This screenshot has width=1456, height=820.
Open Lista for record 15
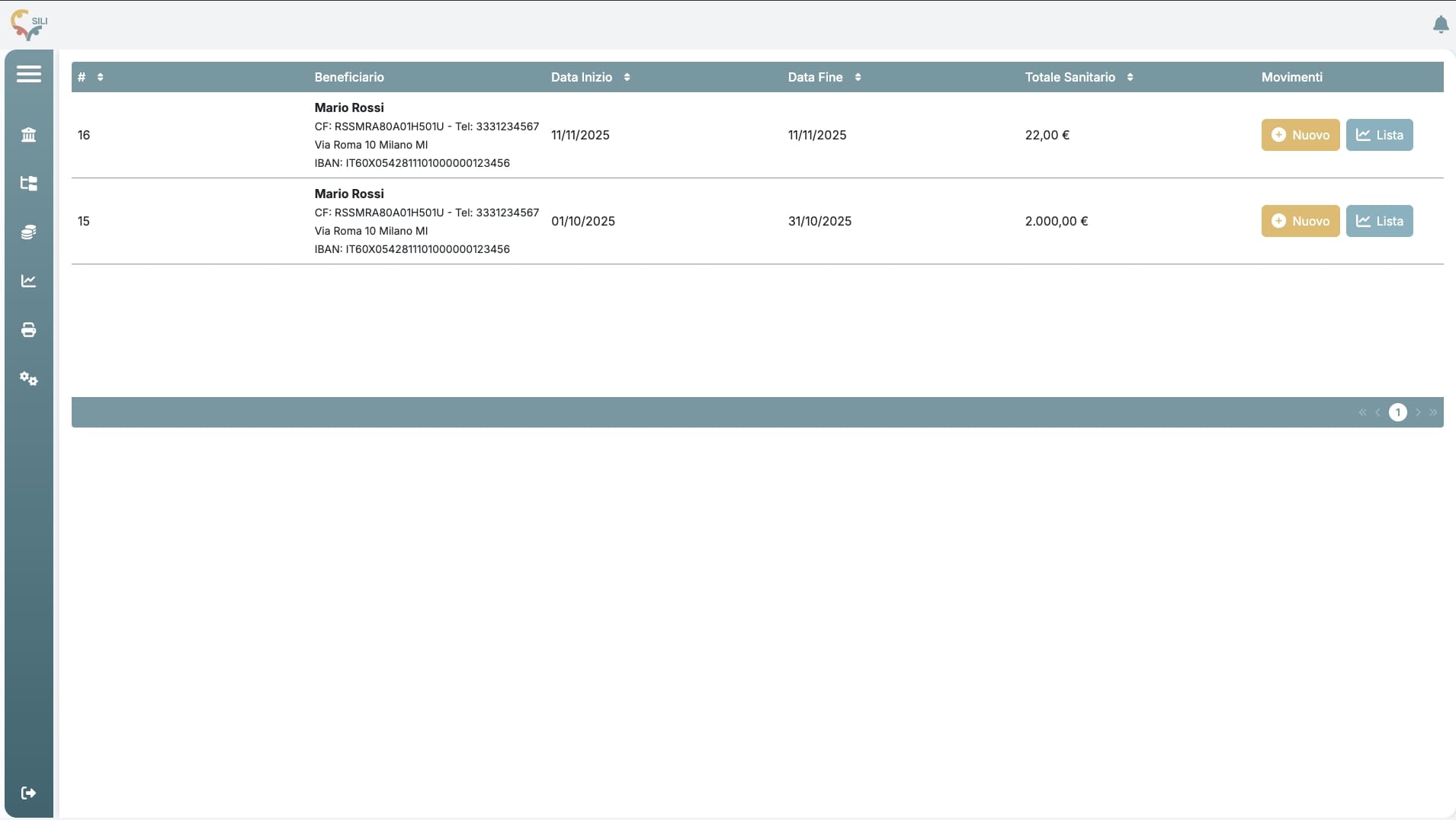1379,221
